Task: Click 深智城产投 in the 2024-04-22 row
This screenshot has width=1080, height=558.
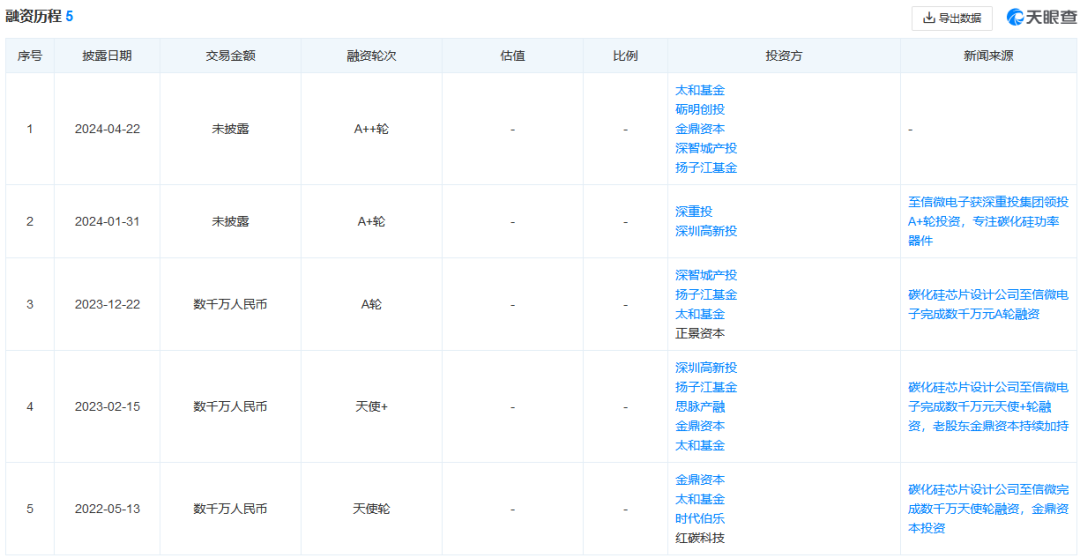Action: coord(706,148)
